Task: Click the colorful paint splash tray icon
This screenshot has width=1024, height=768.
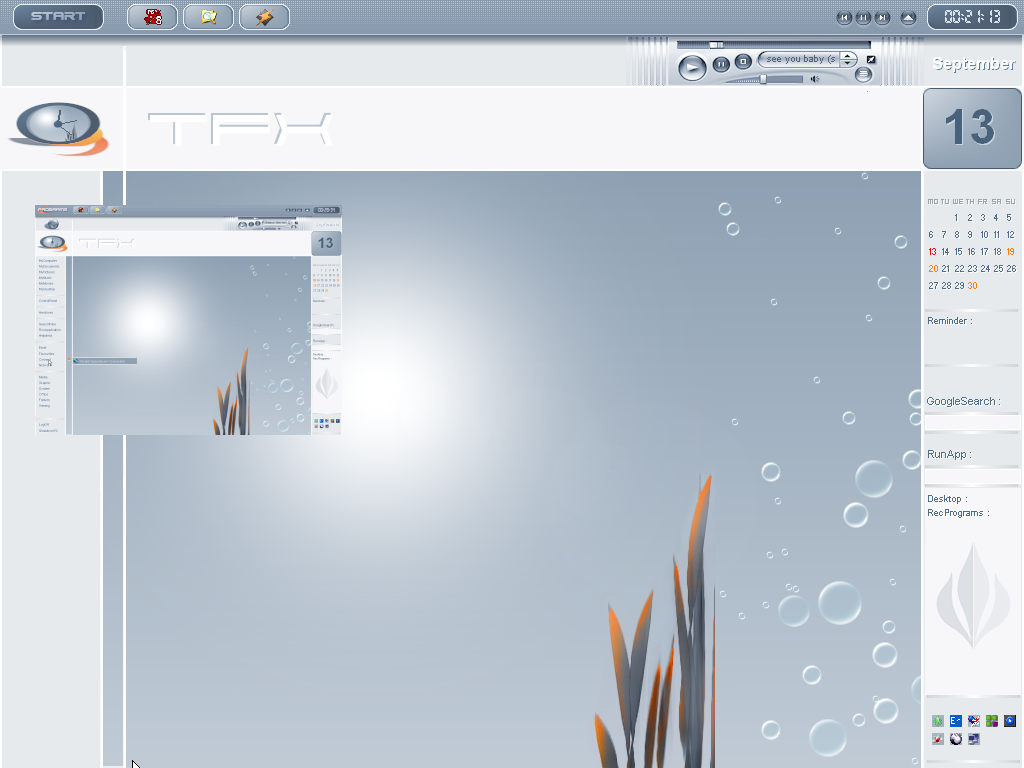Action: point(974,721)
